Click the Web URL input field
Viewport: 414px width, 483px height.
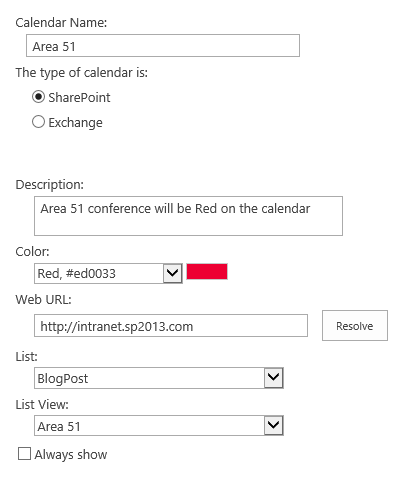click(171, 326)
